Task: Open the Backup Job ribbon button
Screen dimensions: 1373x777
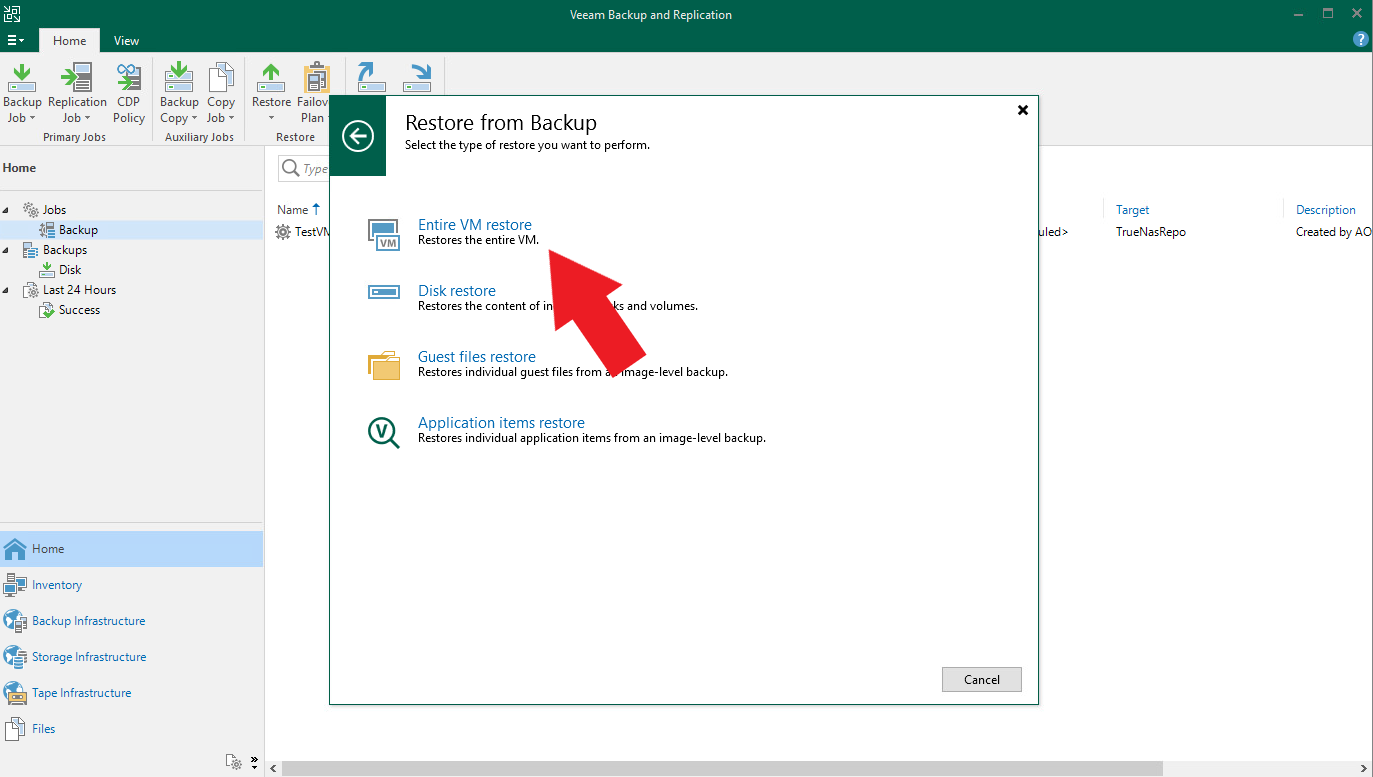Action: (22, 94)
